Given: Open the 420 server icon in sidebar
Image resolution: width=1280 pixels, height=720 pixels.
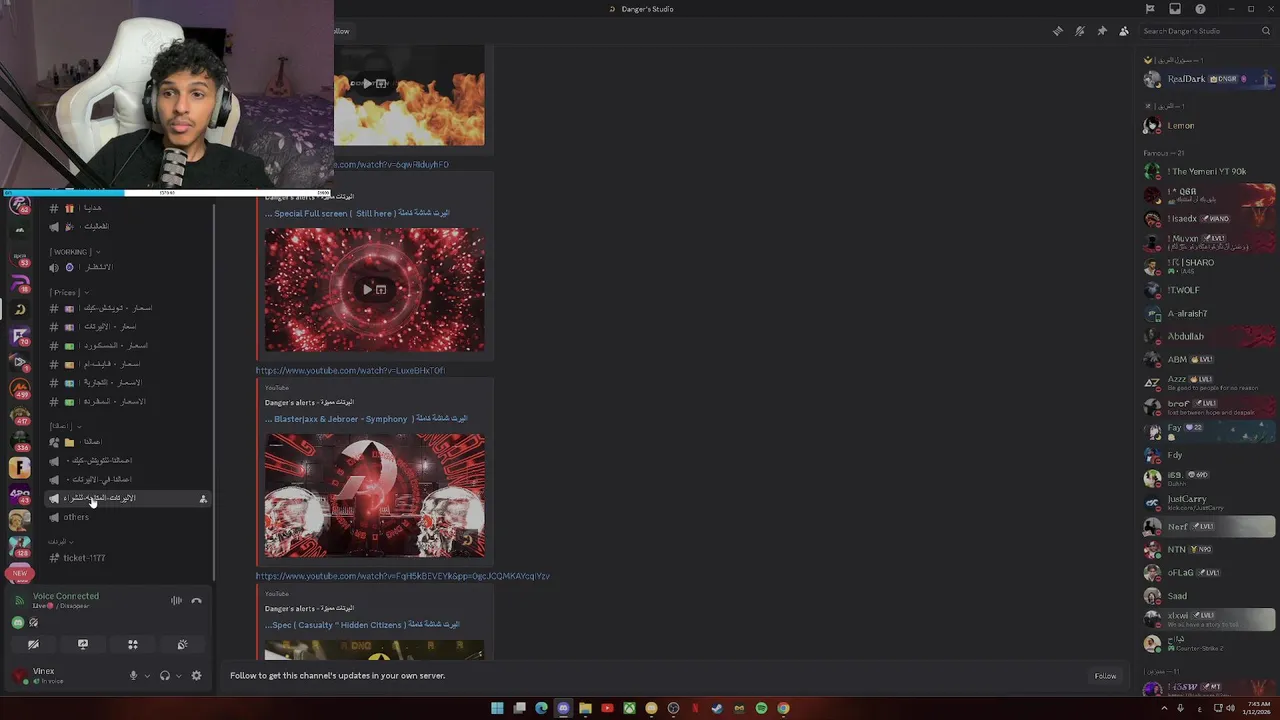Looking at the screenshot, I should pos(19,494).
